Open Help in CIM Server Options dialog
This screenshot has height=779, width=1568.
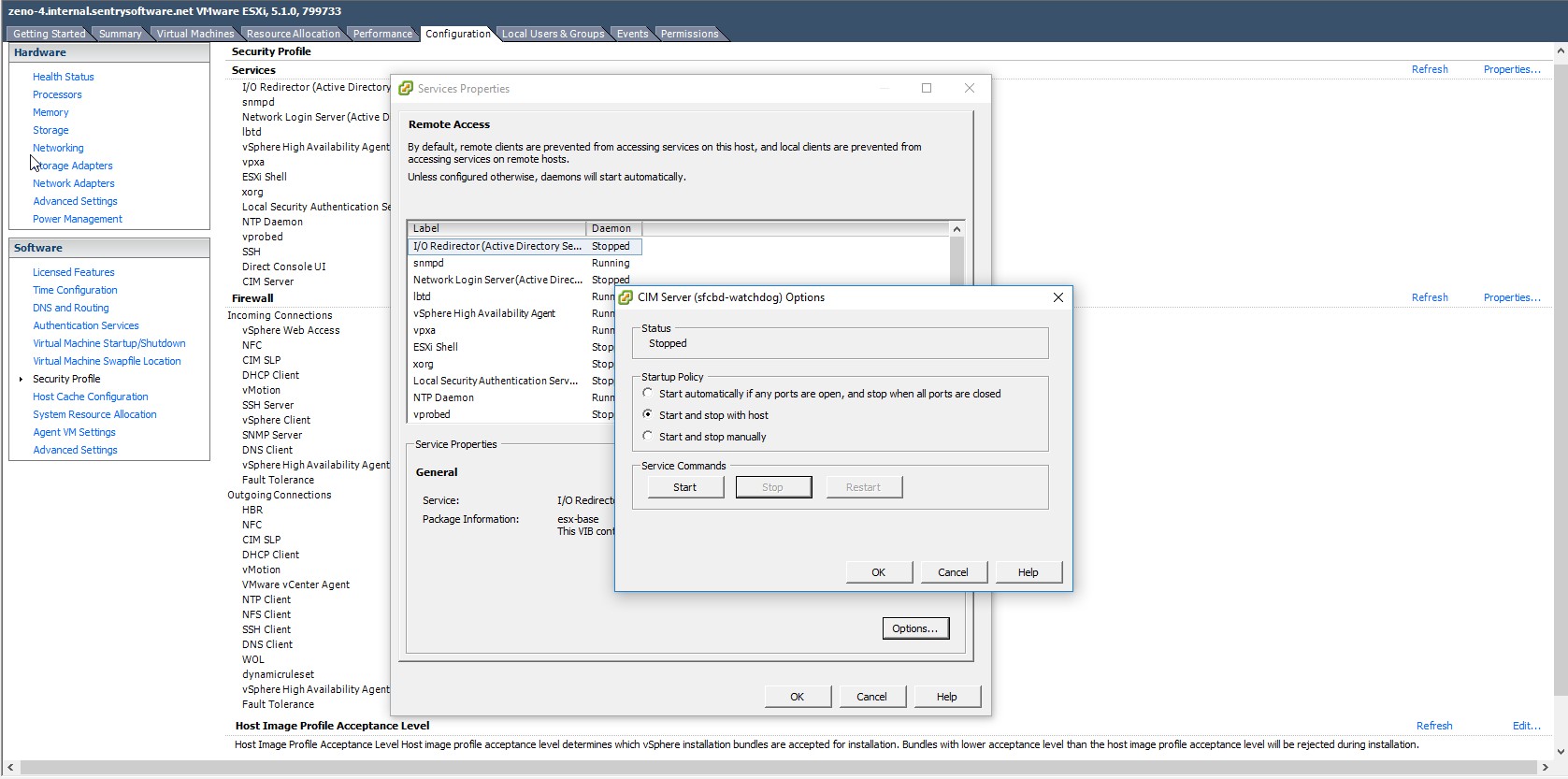1029,572
